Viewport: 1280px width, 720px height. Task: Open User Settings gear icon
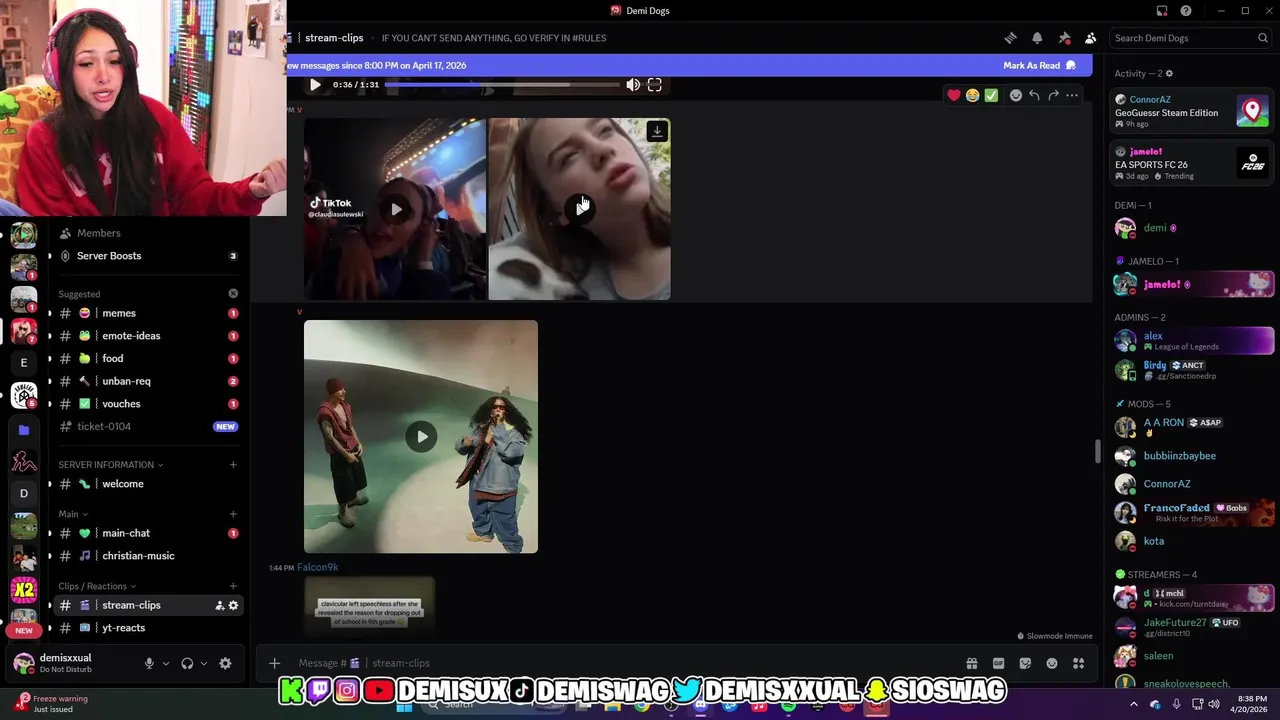point(225,663)
